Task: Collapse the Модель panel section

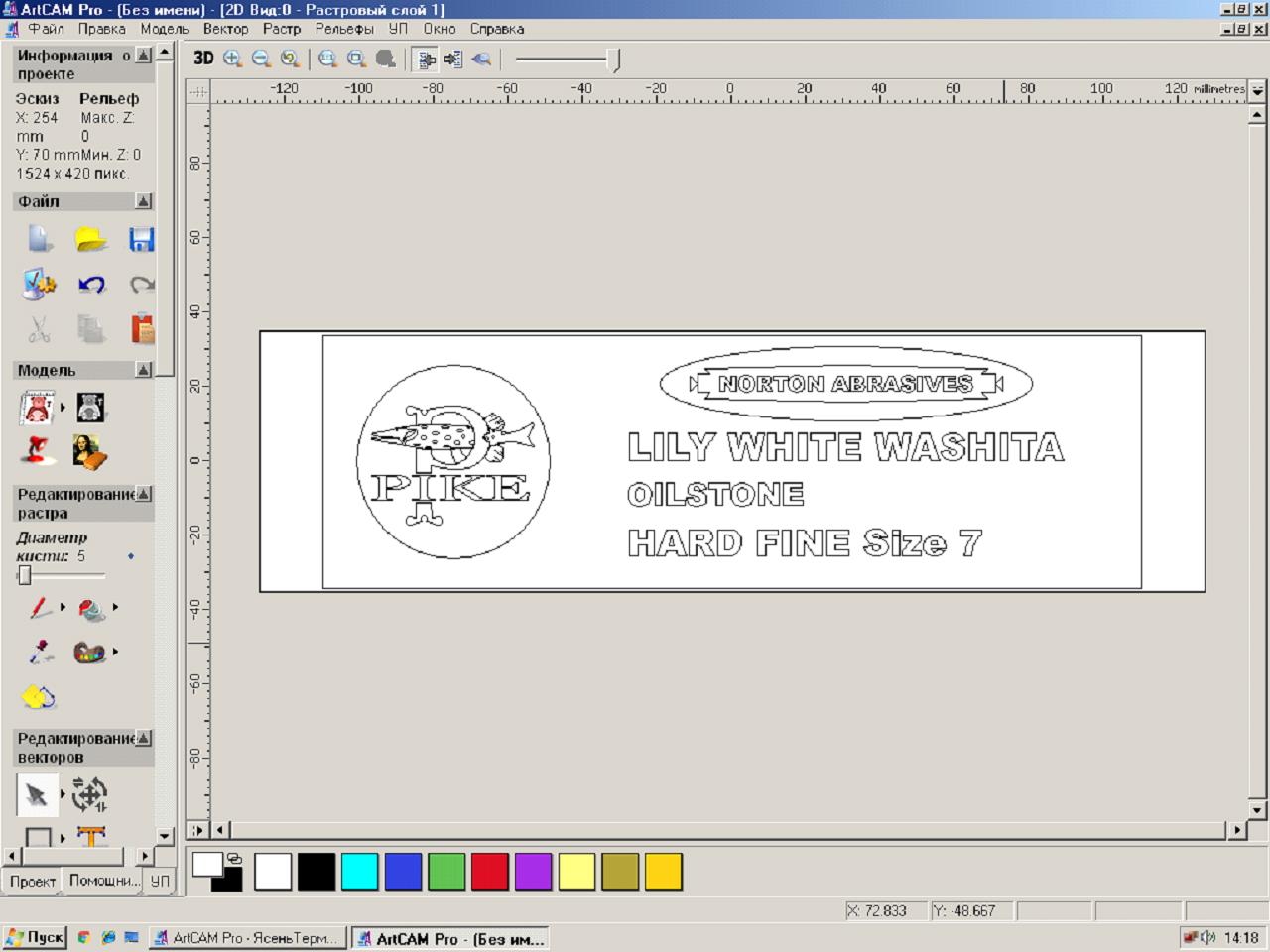Action: pos(143,370)
